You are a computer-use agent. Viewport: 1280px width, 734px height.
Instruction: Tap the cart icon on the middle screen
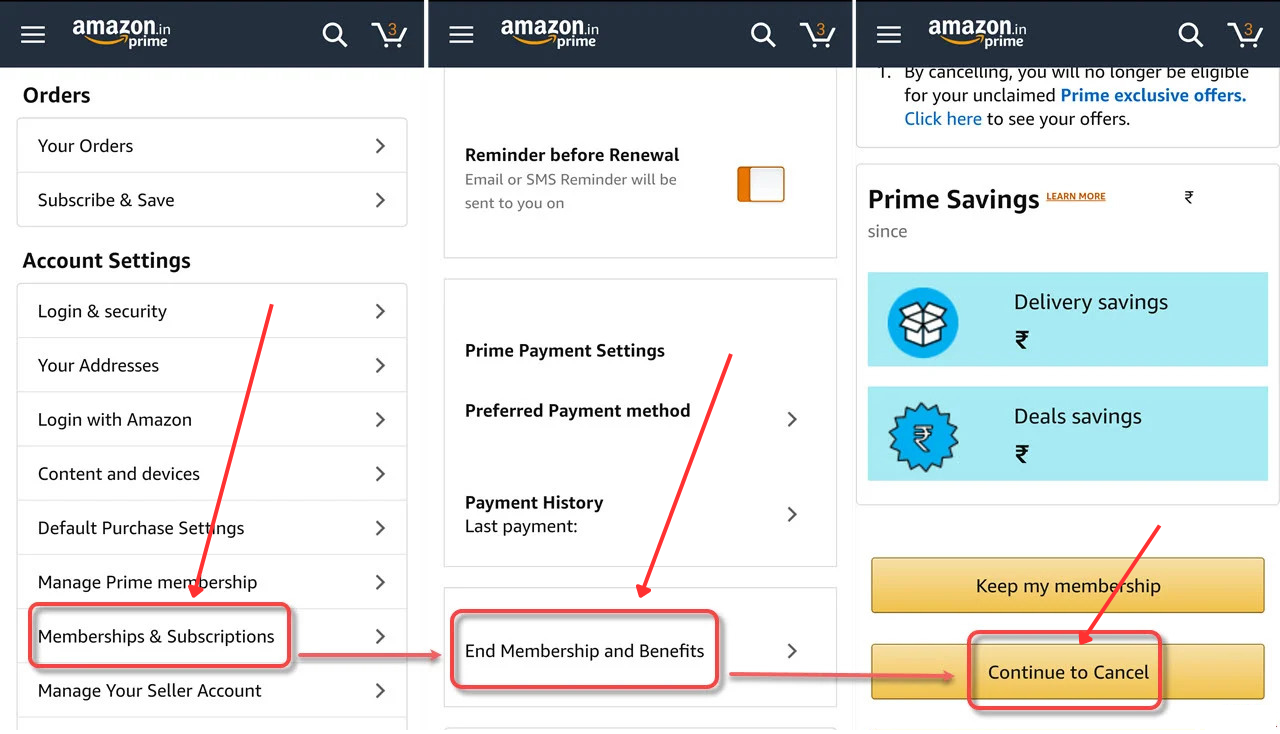[x=818, y=34]
